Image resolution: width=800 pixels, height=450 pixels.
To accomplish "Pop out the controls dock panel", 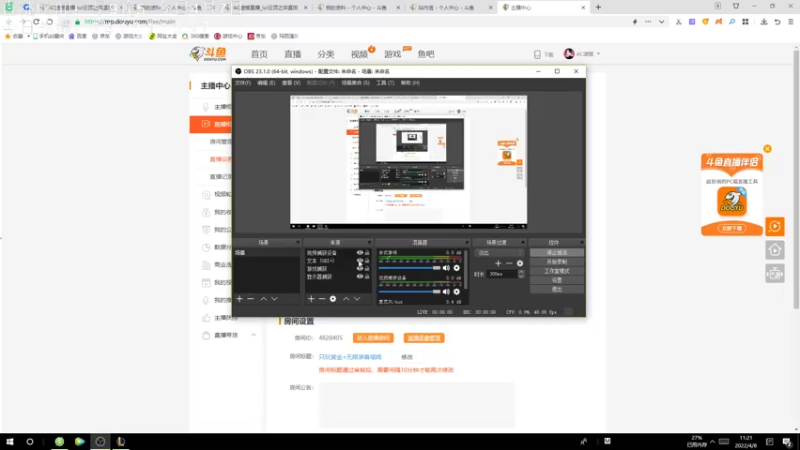I will 581,242.
